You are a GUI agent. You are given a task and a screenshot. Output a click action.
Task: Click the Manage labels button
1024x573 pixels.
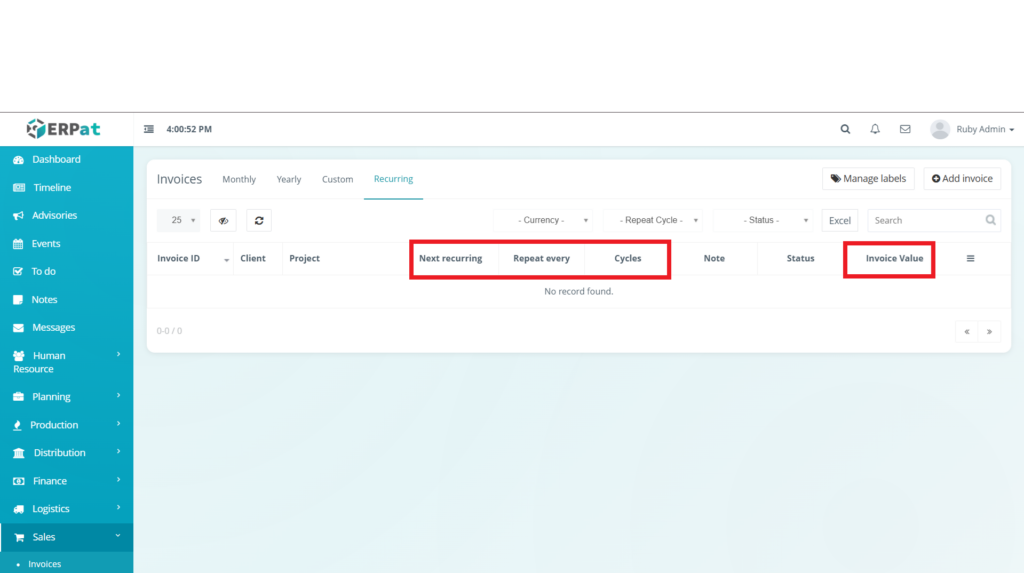coord(868,179)
